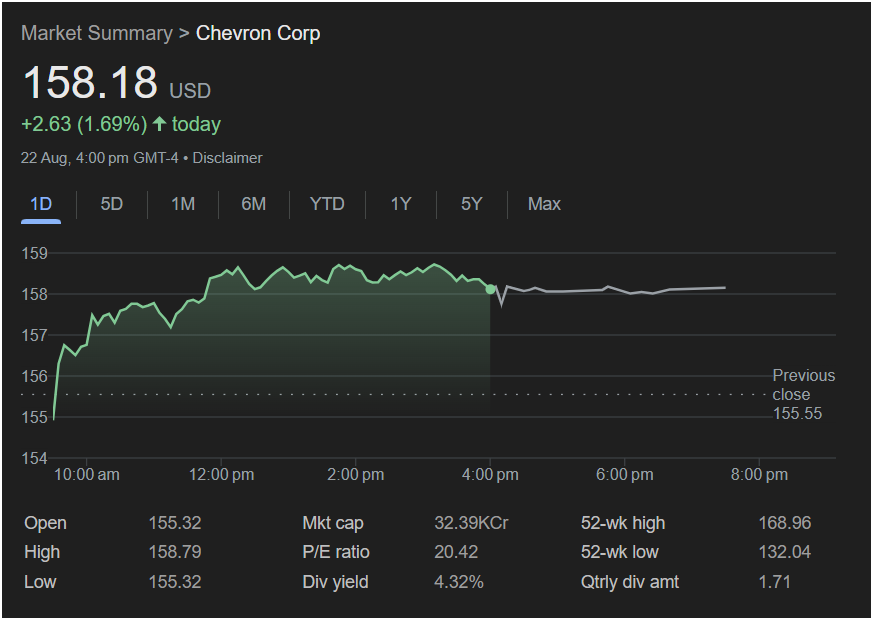The image size is (873, 620).
Task: Click the Chevron Corp title
Action: point(258,33)
